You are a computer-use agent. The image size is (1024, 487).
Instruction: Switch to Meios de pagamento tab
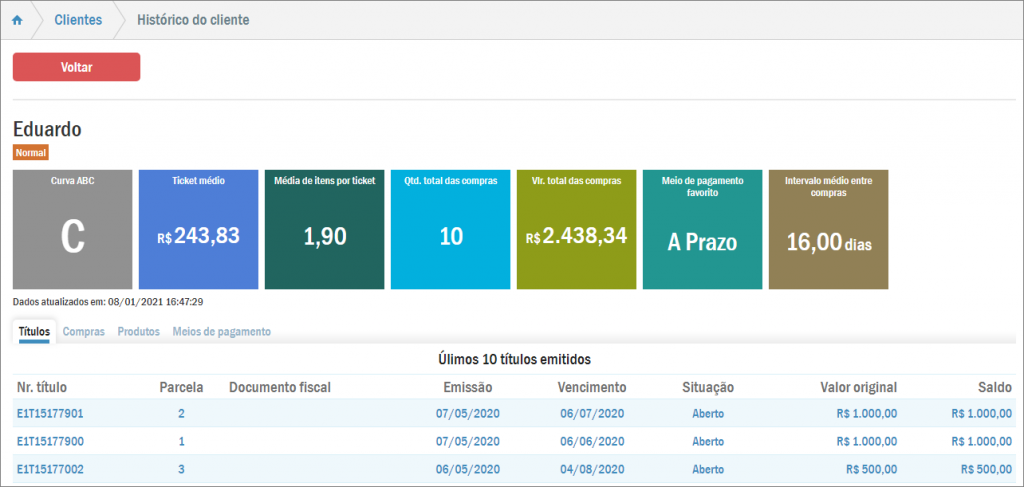(x=221, y=332)
